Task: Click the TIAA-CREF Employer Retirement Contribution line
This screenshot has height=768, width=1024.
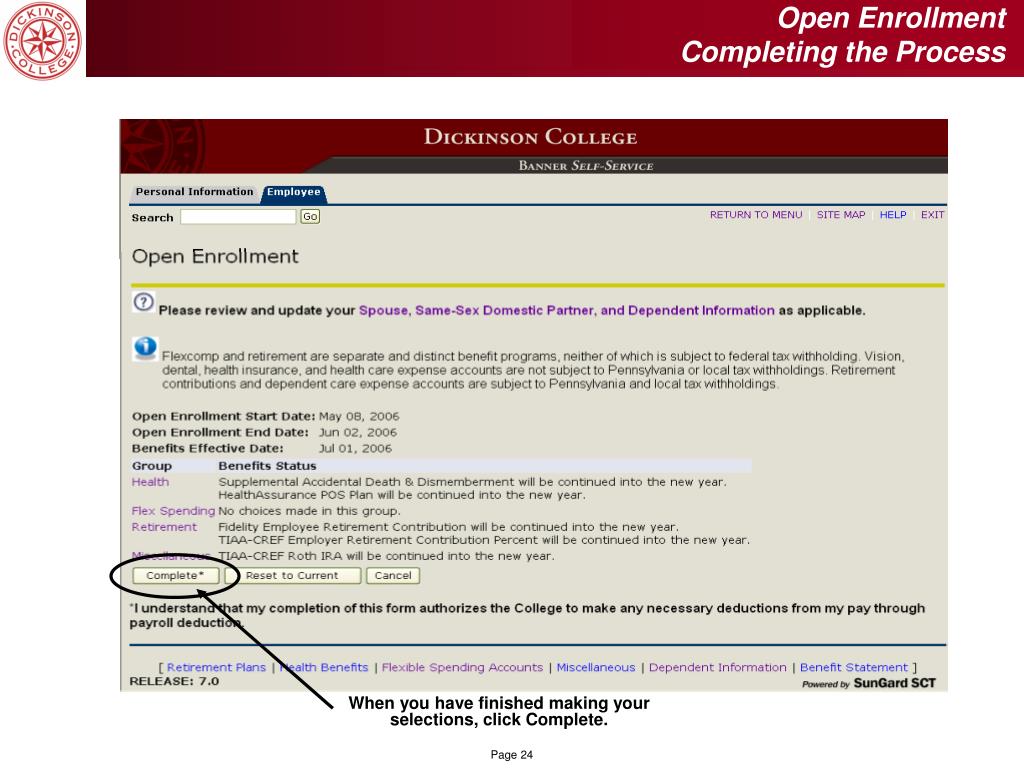Action: point(484,540)
